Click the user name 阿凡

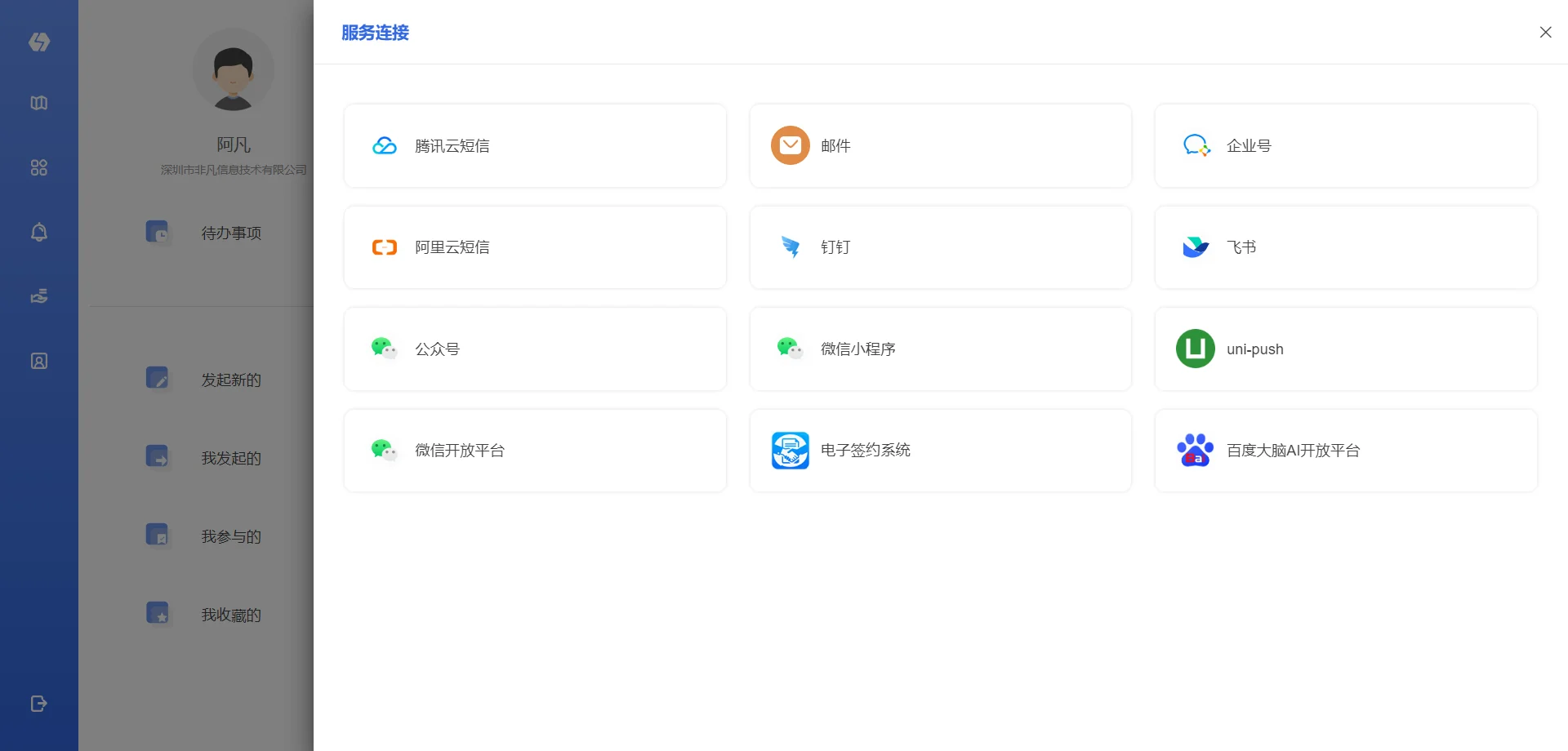(x=234, y=145)
